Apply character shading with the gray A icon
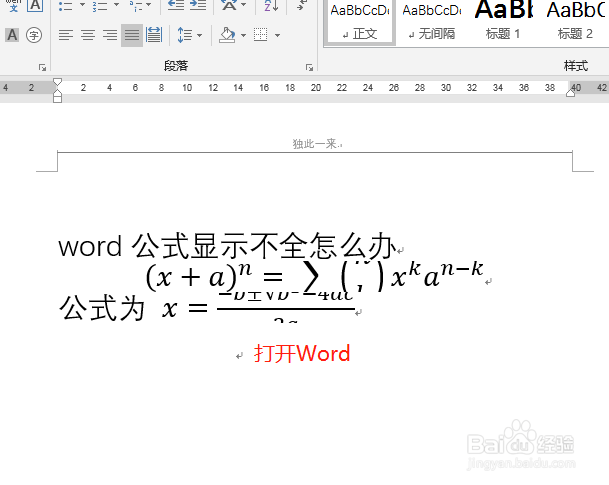This screenshot has width=609, height=485. pyautogui.click(x=12, y=35)
